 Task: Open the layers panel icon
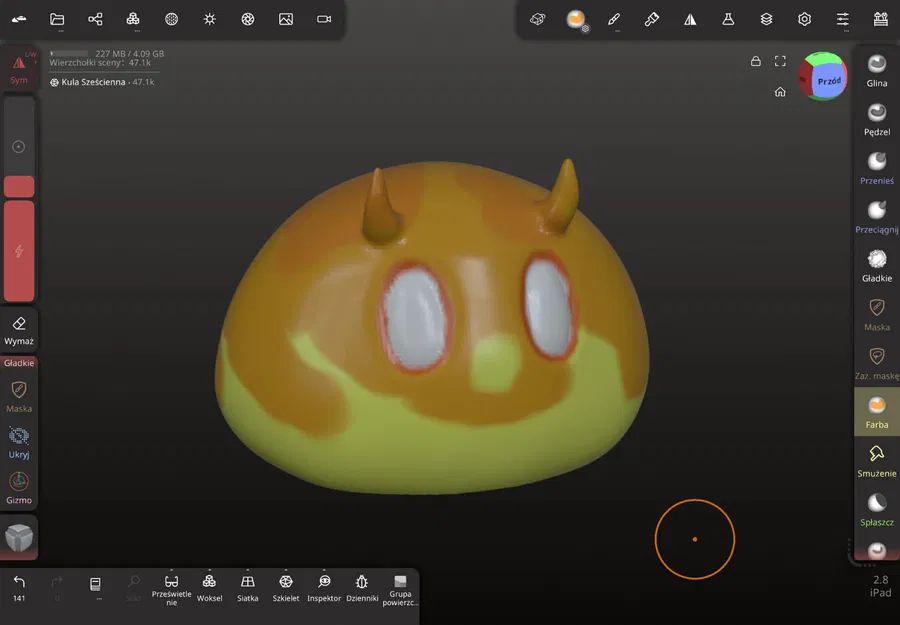click(x=765, y=18)
